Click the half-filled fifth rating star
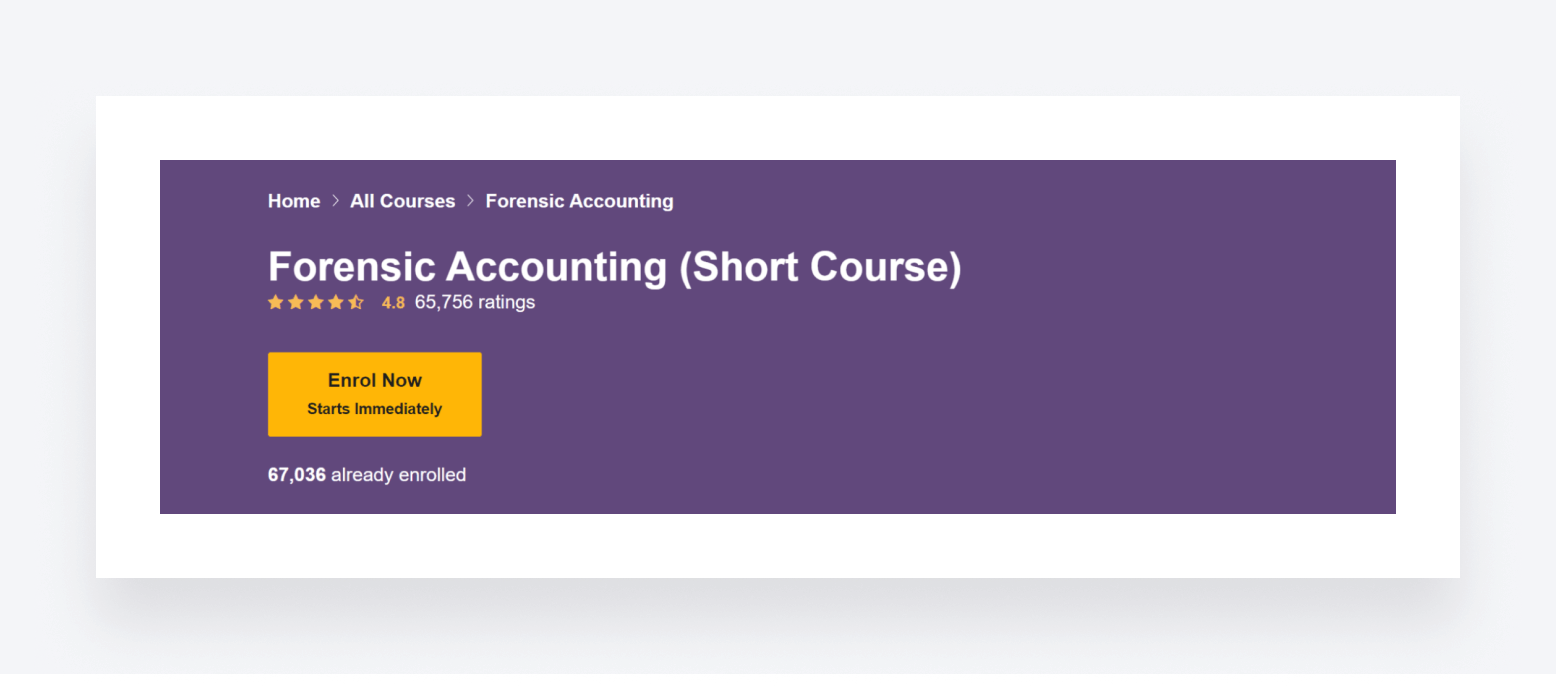Screen dimensions: 1556x686 pyautogui.click(x=356, y=302)
